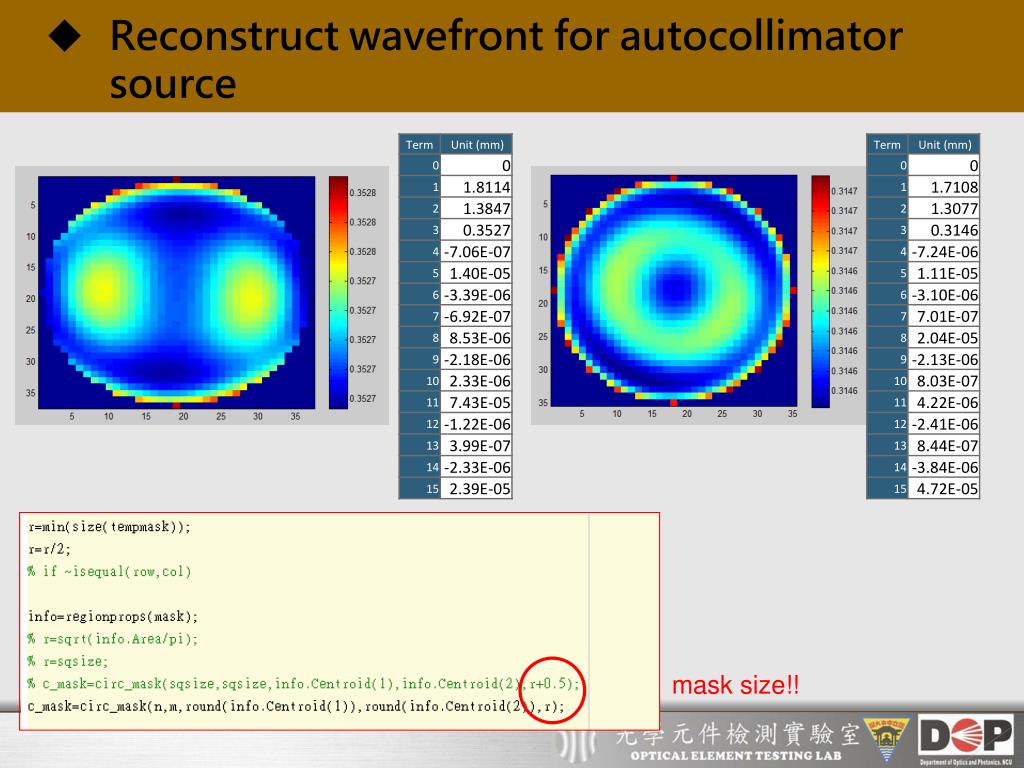This screenshot has width=1024, height=768.
Task: Select the cell with value 1.11E-05
Action: tap(944, 273)
